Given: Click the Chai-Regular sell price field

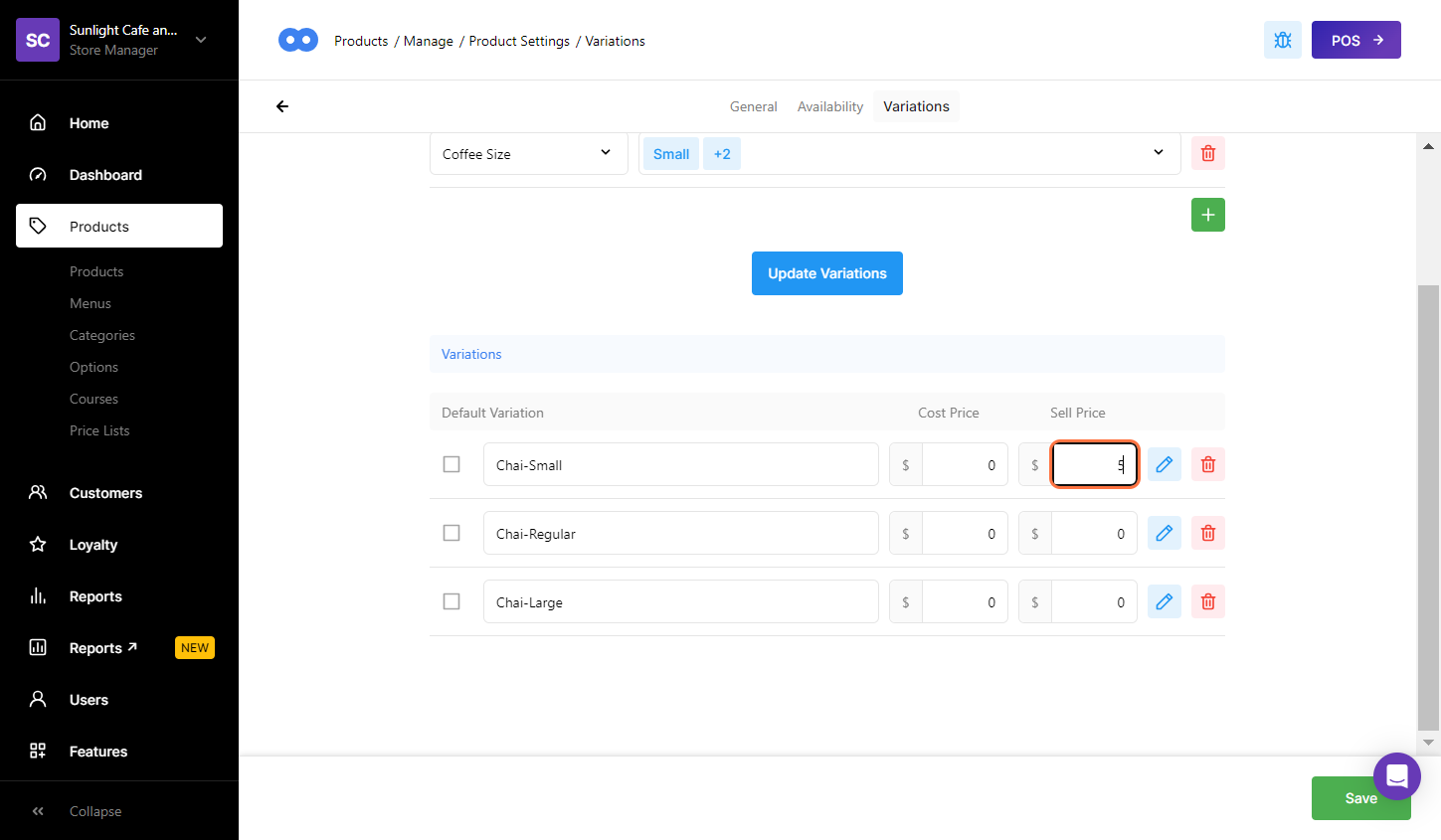Looking at the screenshot, I should coord(1094,534).
